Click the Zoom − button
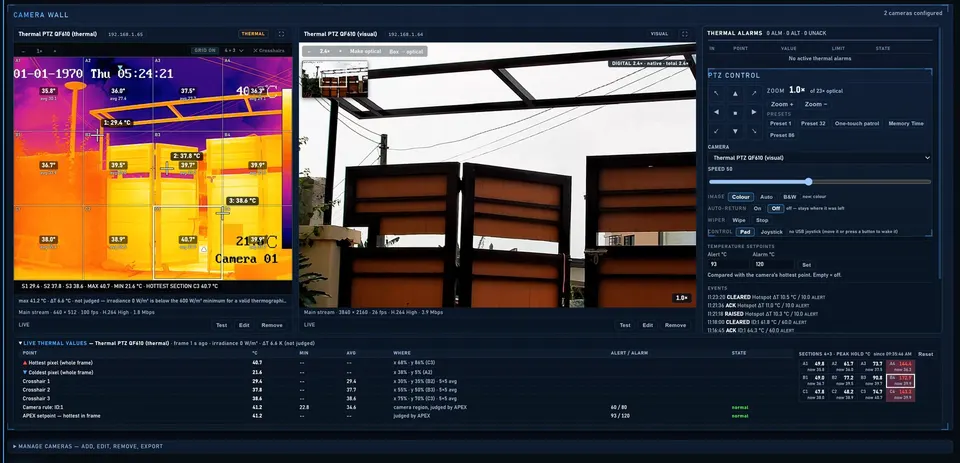Screen dimensions: 960x463 point(816,105)
